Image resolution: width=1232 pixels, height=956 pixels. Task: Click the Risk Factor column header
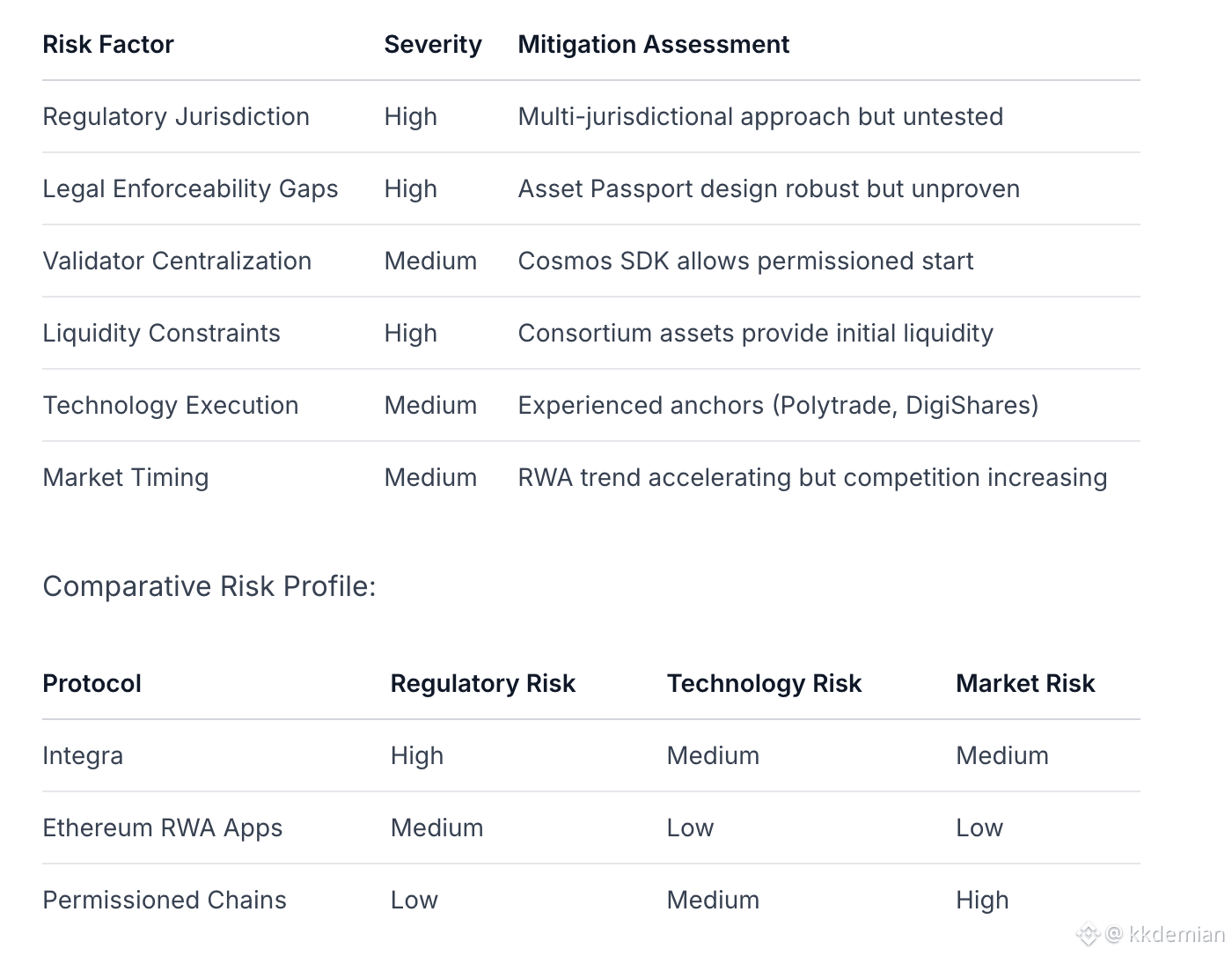(108, 45)
